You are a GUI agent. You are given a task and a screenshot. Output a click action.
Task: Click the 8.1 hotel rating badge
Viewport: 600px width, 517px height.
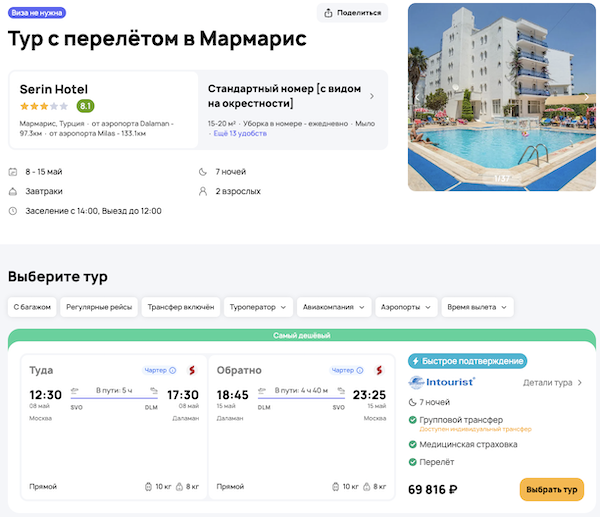tap(86, 105)
